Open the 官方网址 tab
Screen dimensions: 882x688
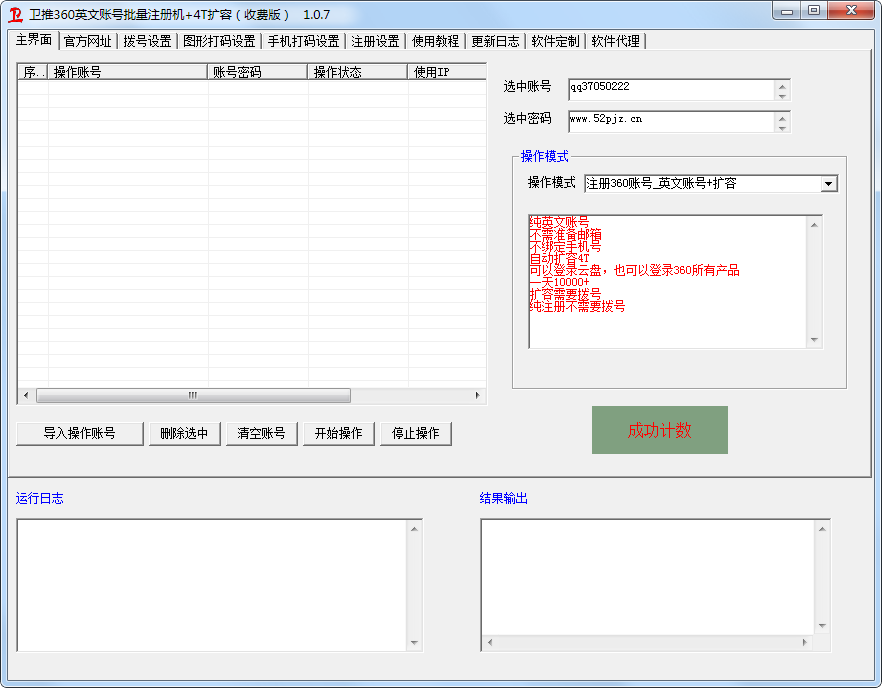87,41
